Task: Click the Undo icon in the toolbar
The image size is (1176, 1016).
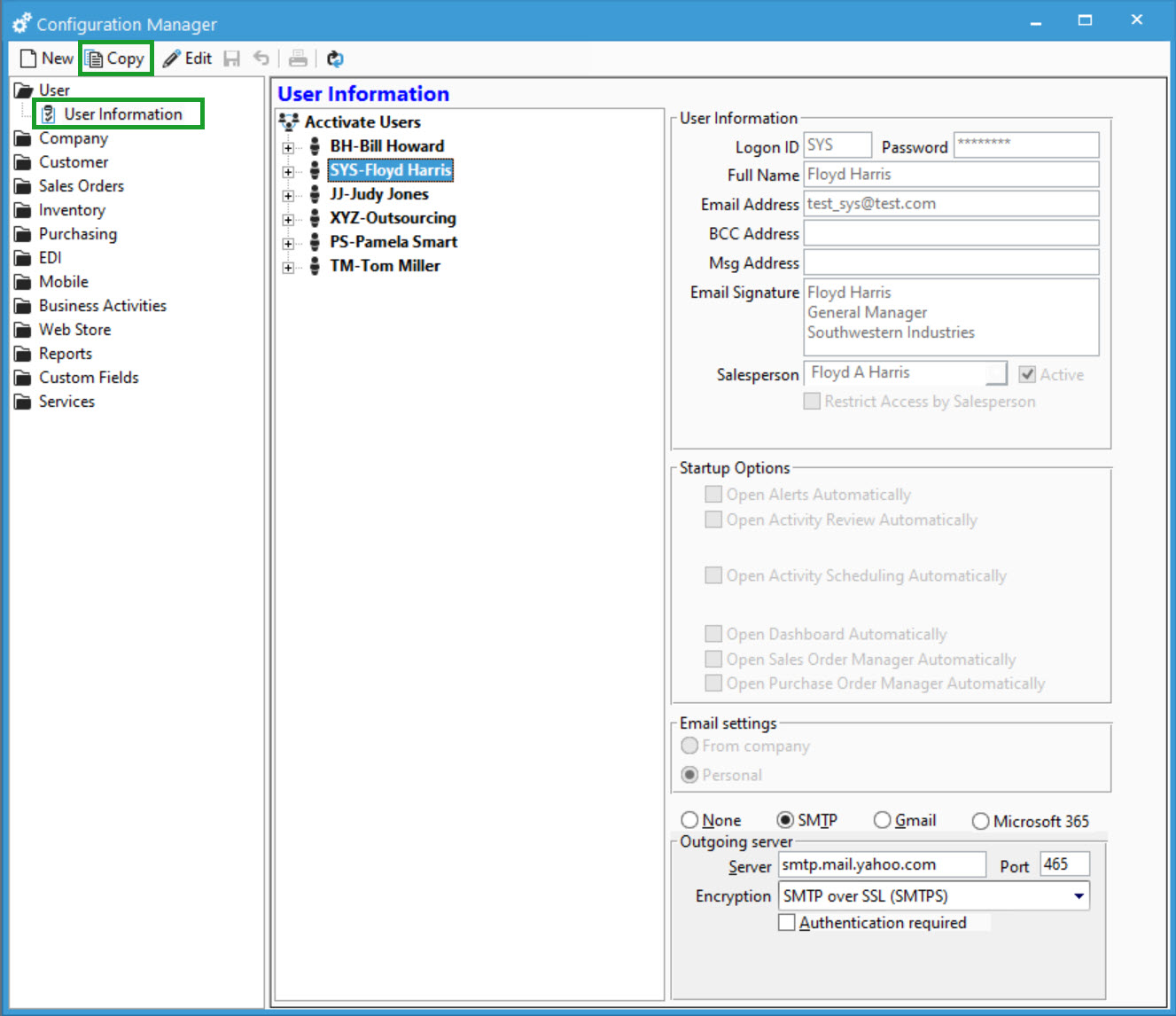Action: coord(261,58)
